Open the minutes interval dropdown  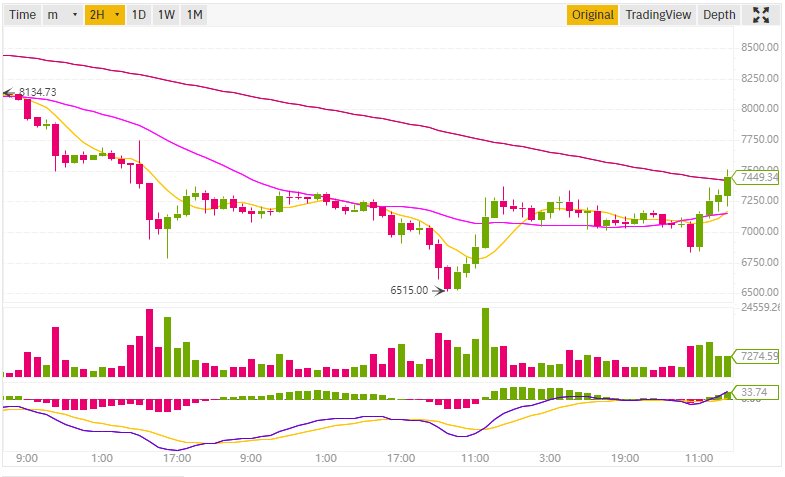click(62, 15)
